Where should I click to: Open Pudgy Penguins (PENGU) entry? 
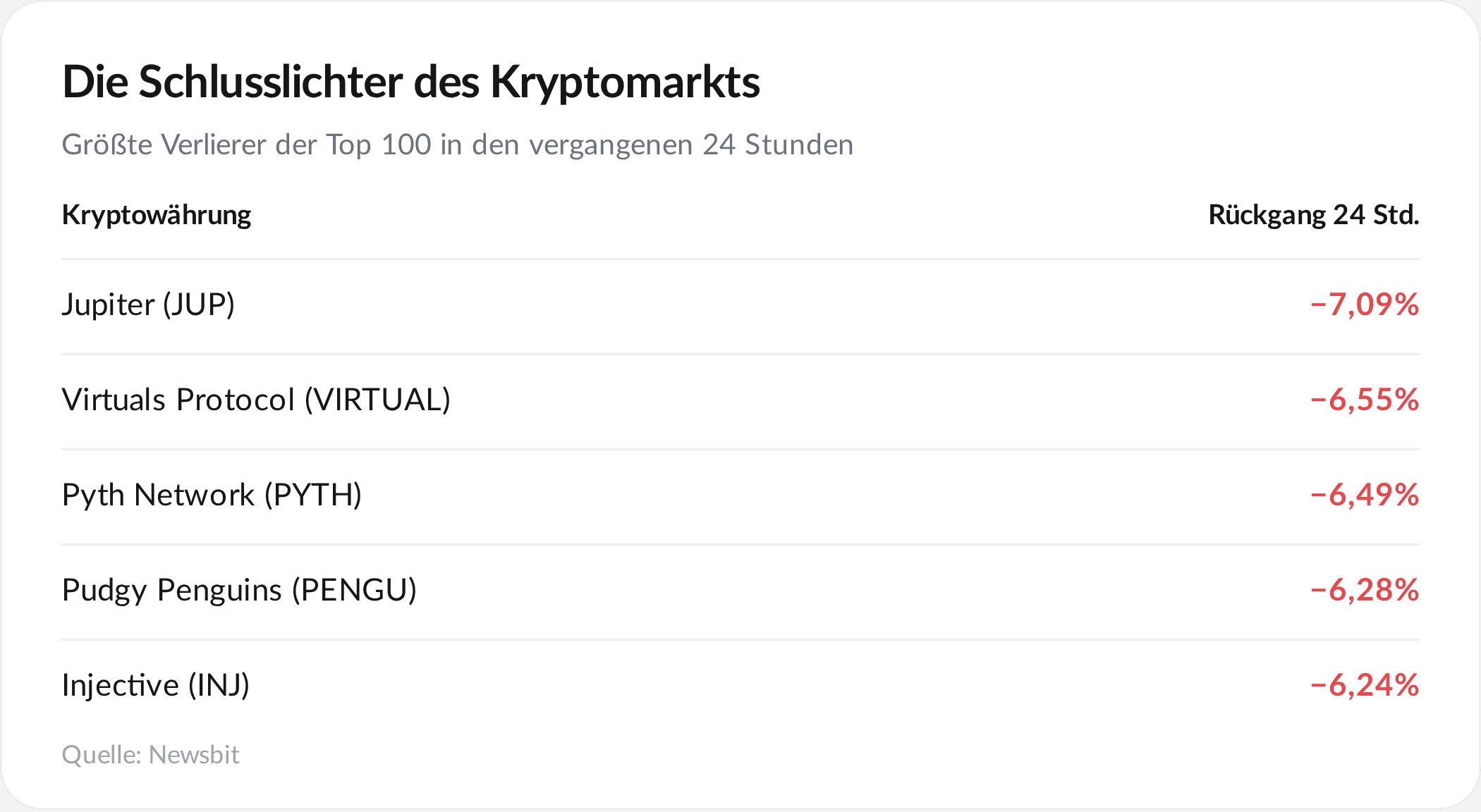[x=240, y=590]
